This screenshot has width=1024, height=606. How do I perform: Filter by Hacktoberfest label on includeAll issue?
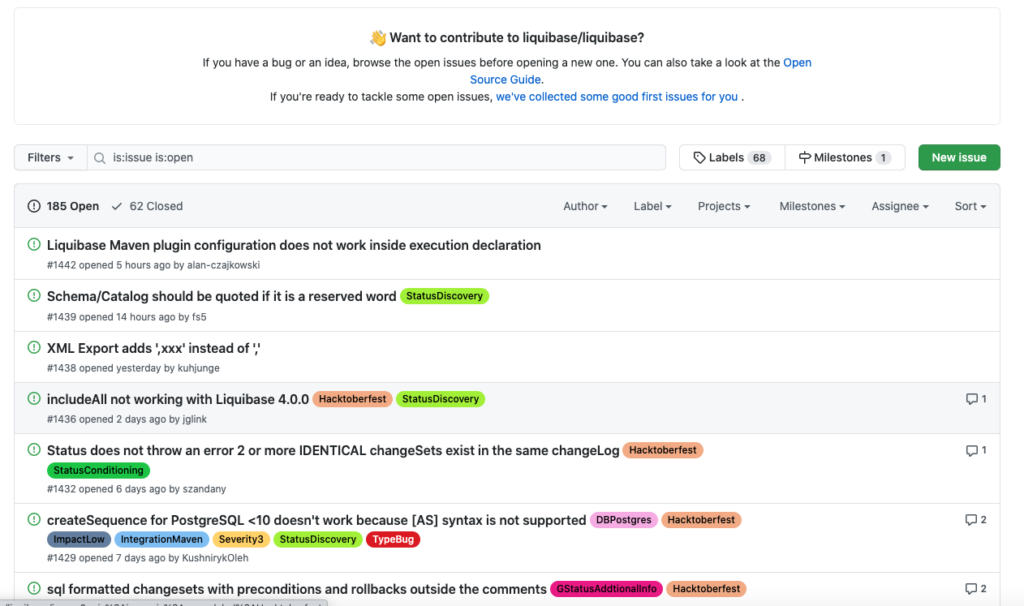[353, 399]
